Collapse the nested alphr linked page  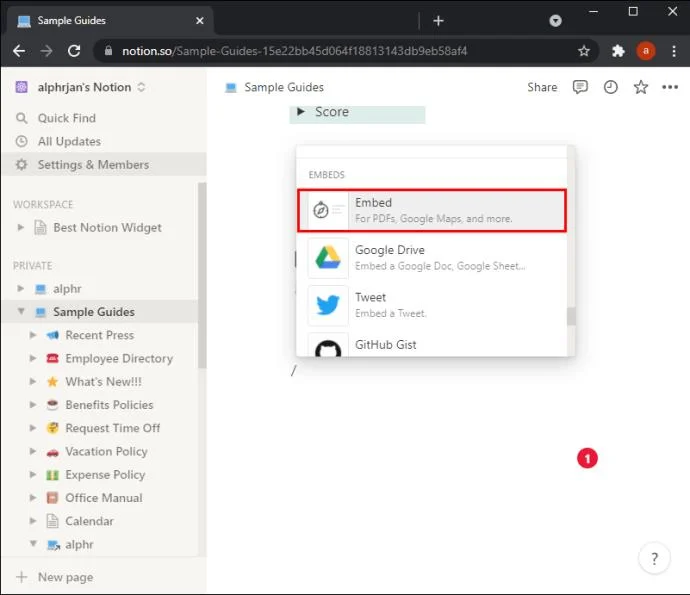[33, 544]
